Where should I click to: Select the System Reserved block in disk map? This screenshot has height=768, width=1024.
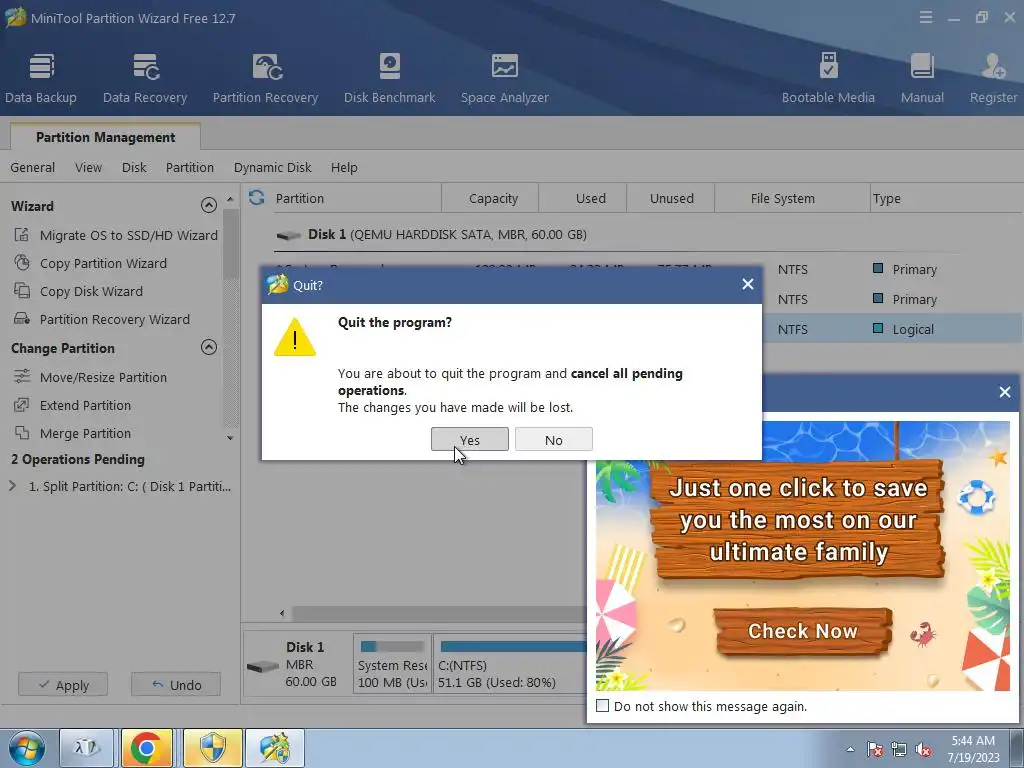point(392,664)
